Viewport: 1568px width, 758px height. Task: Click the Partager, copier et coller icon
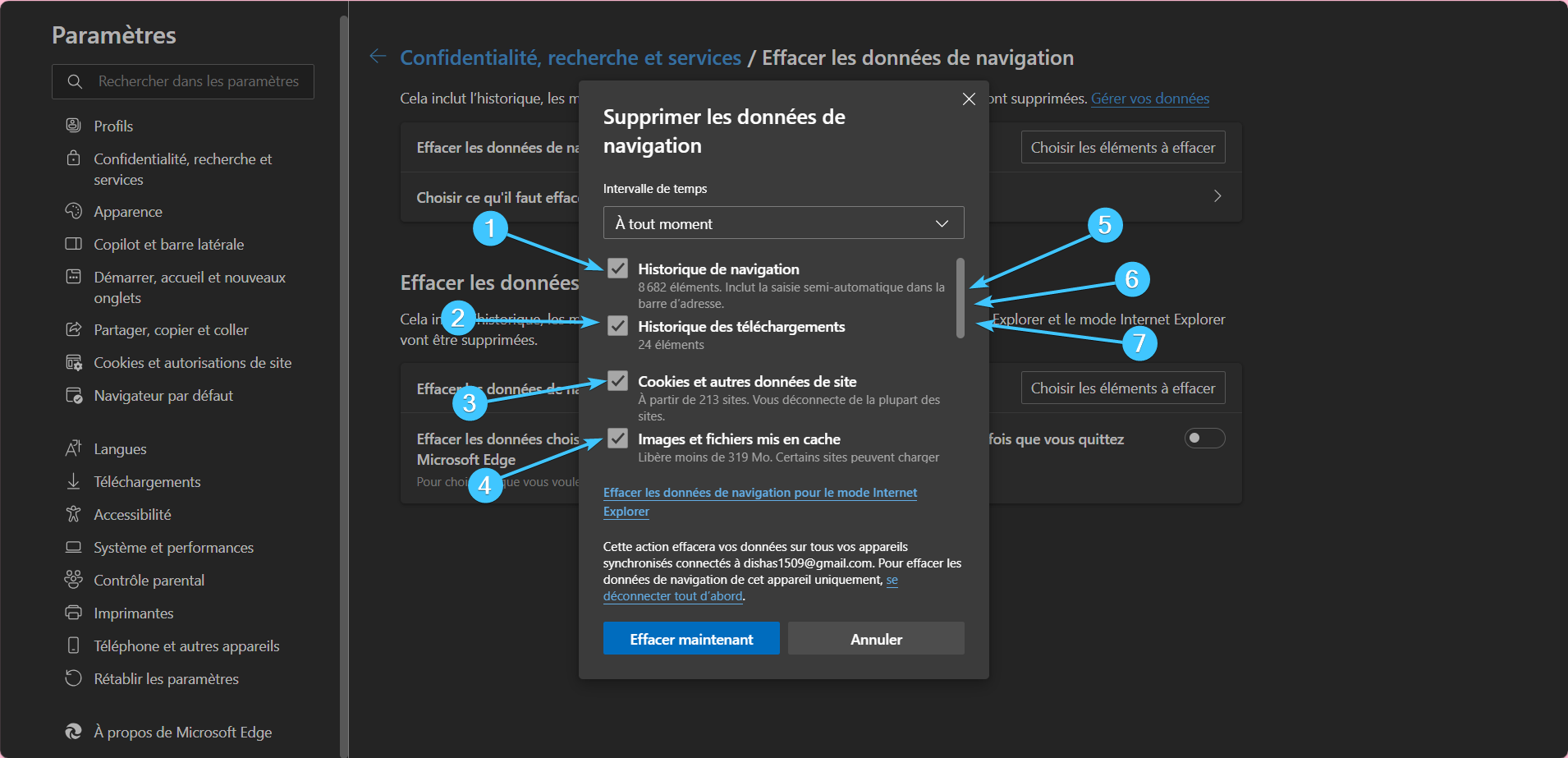74,329
